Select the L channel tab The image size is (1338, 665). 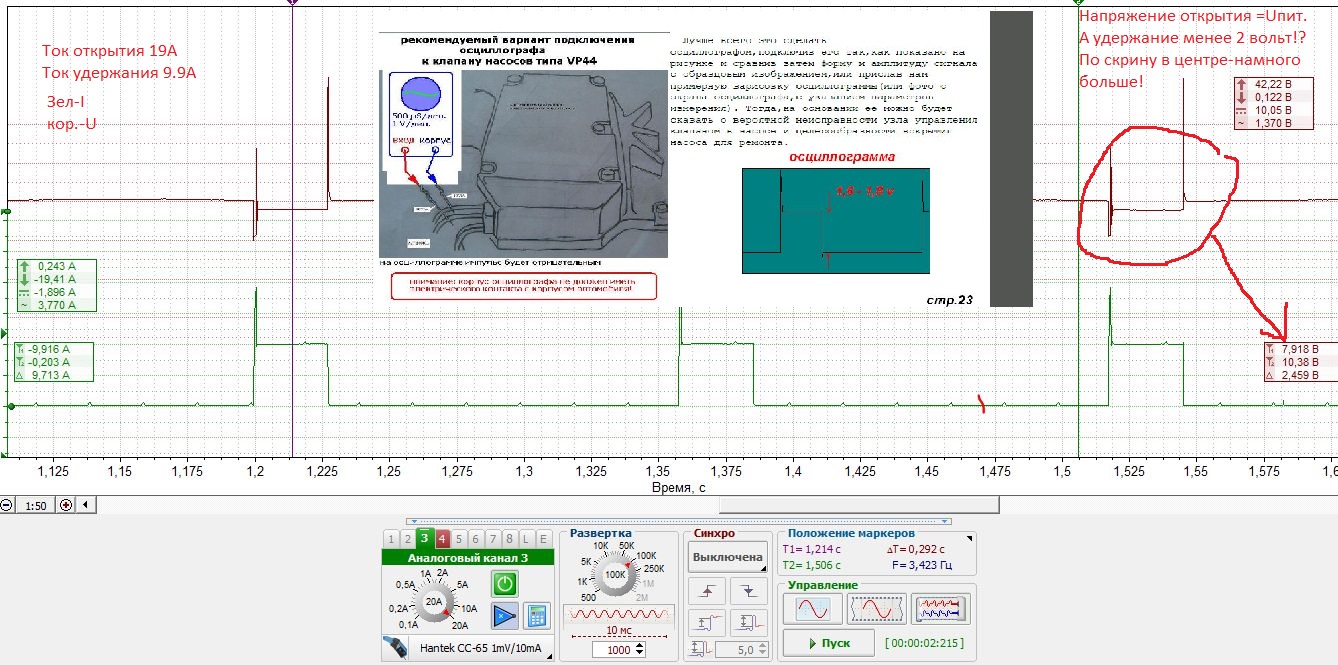(x=528, y=538)
